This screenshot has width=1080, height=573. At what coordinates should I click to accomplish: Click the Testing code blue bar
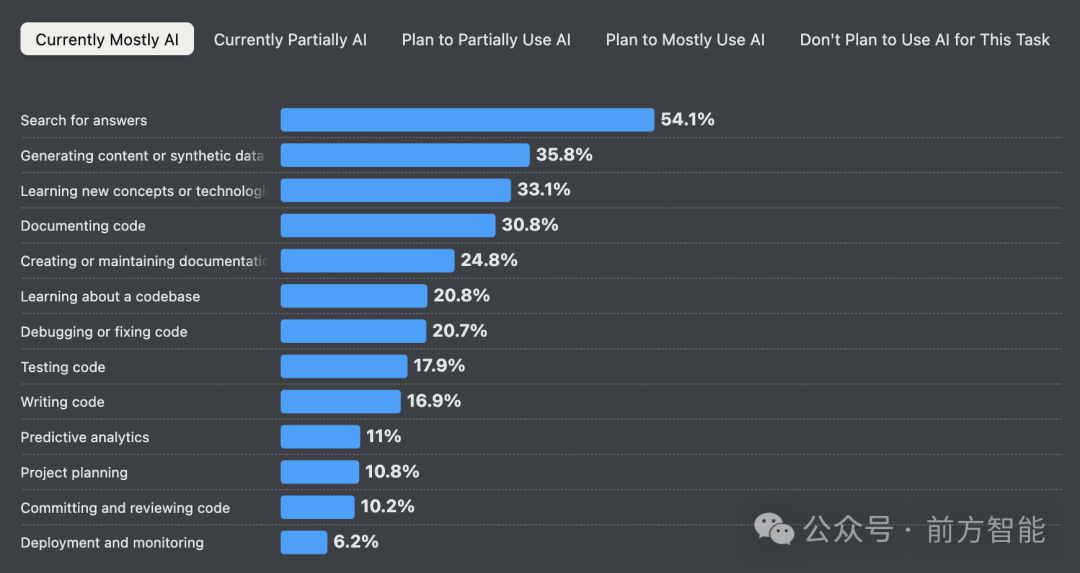pos(343,366)
